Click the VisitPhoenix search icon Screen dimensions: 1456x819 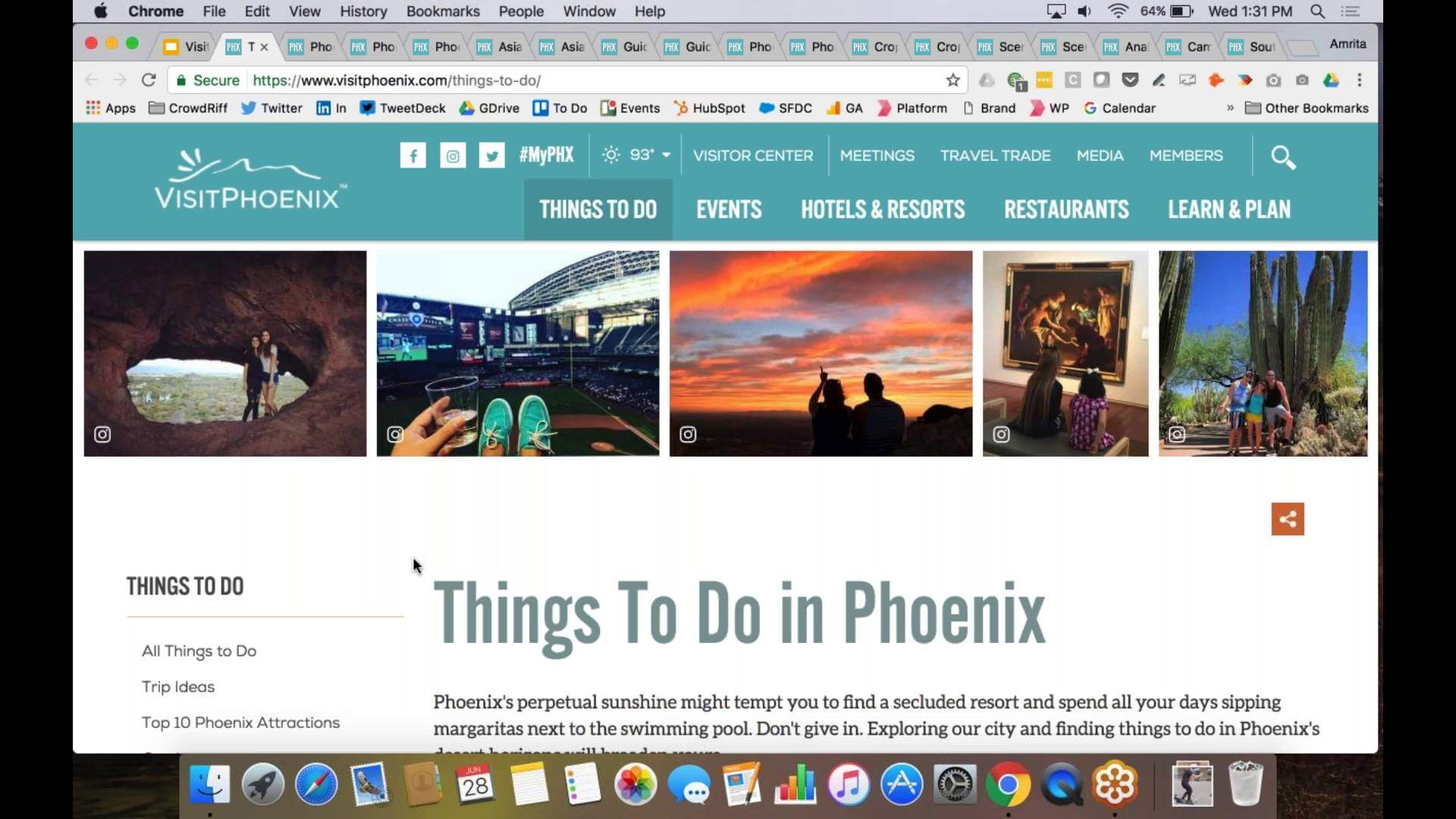[x=1283, y=156]
